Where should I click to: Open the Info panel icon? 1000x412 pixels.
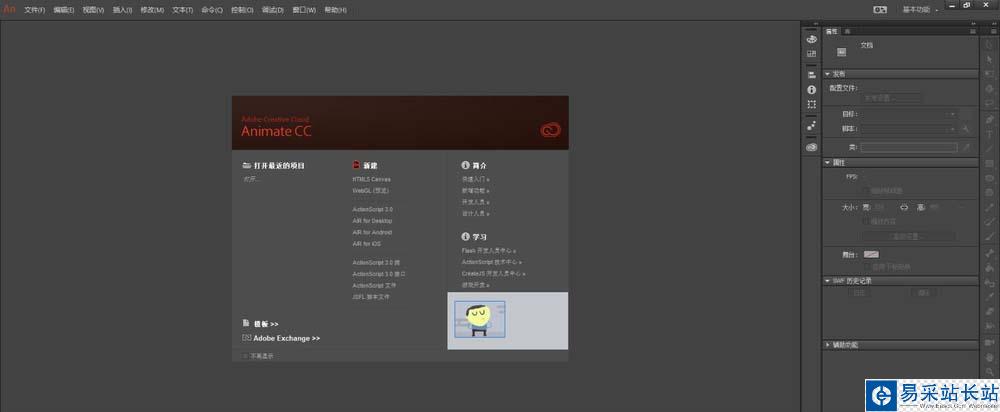(811, 90)
